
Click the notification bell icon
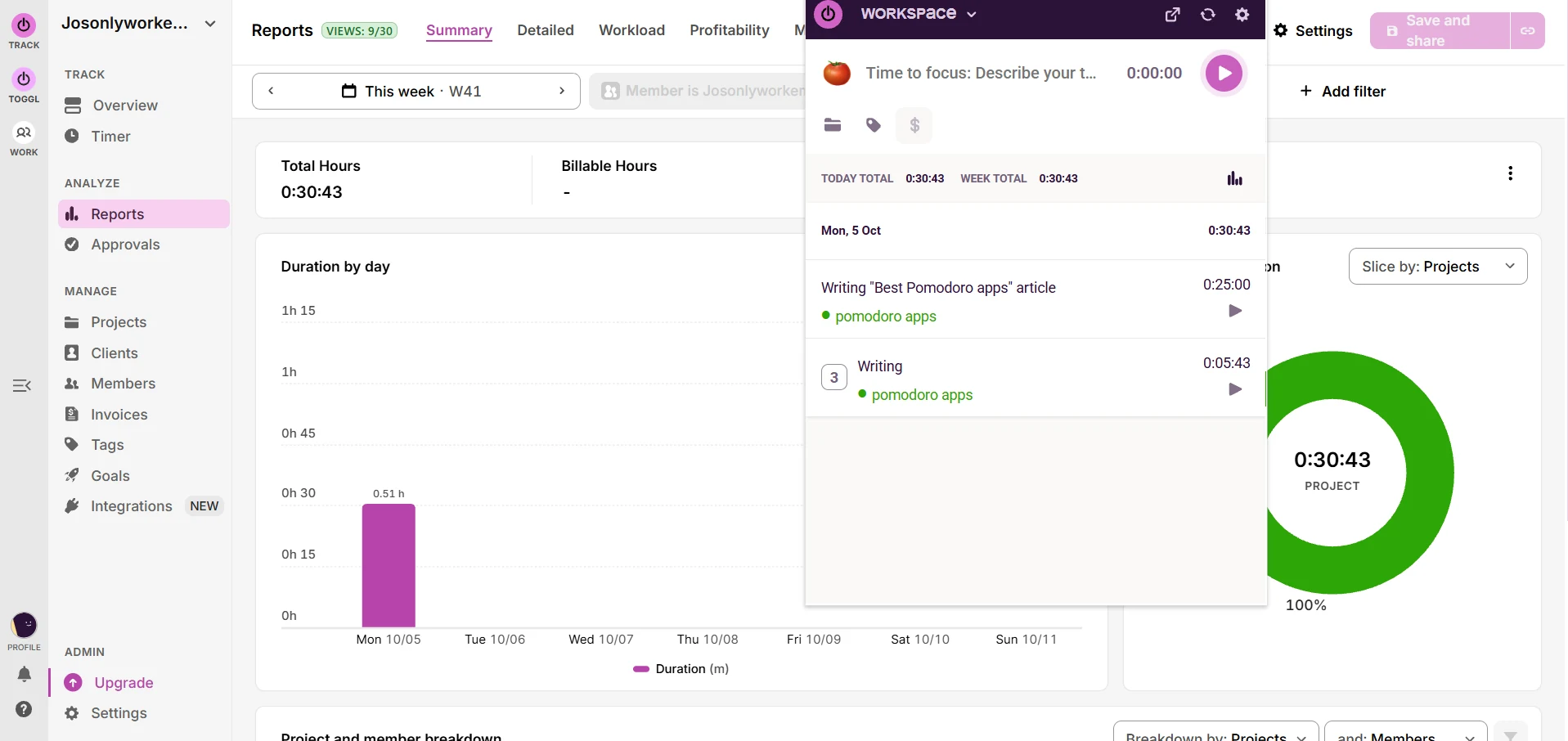point(24,674)
